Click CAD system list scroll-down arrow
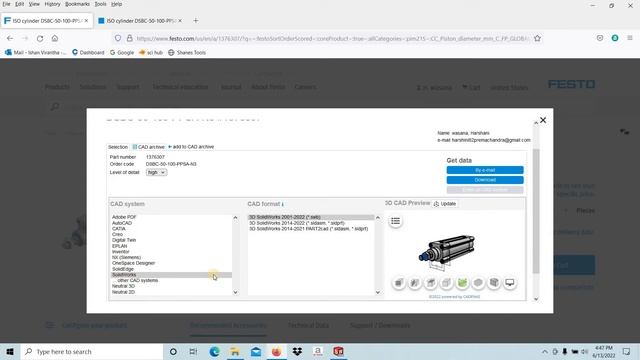640x360 pixels. [x=235, y=292]
